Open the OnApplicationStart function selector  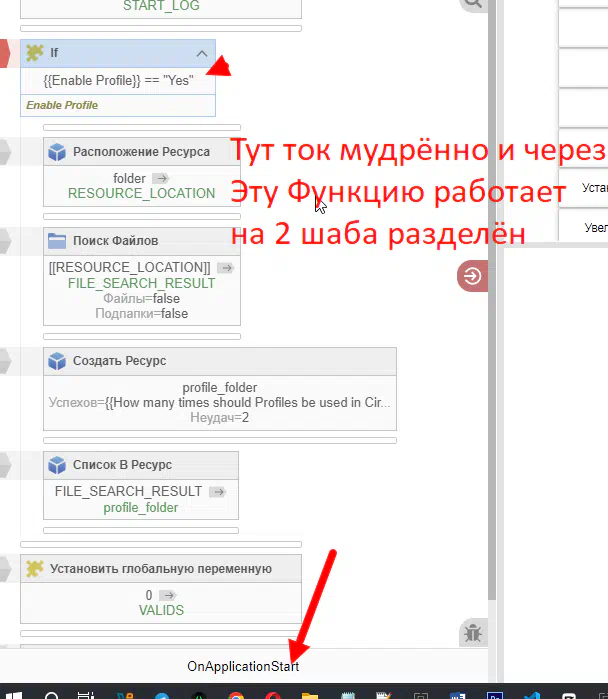pyautogui.click(x=243, y=666)
